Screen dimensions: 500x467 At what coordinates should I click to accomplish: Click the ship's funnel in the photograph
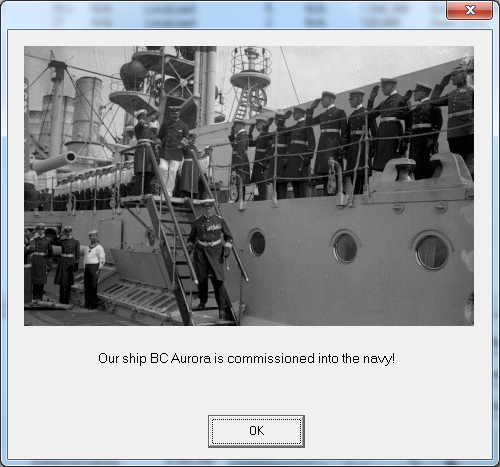pos(88,117)
